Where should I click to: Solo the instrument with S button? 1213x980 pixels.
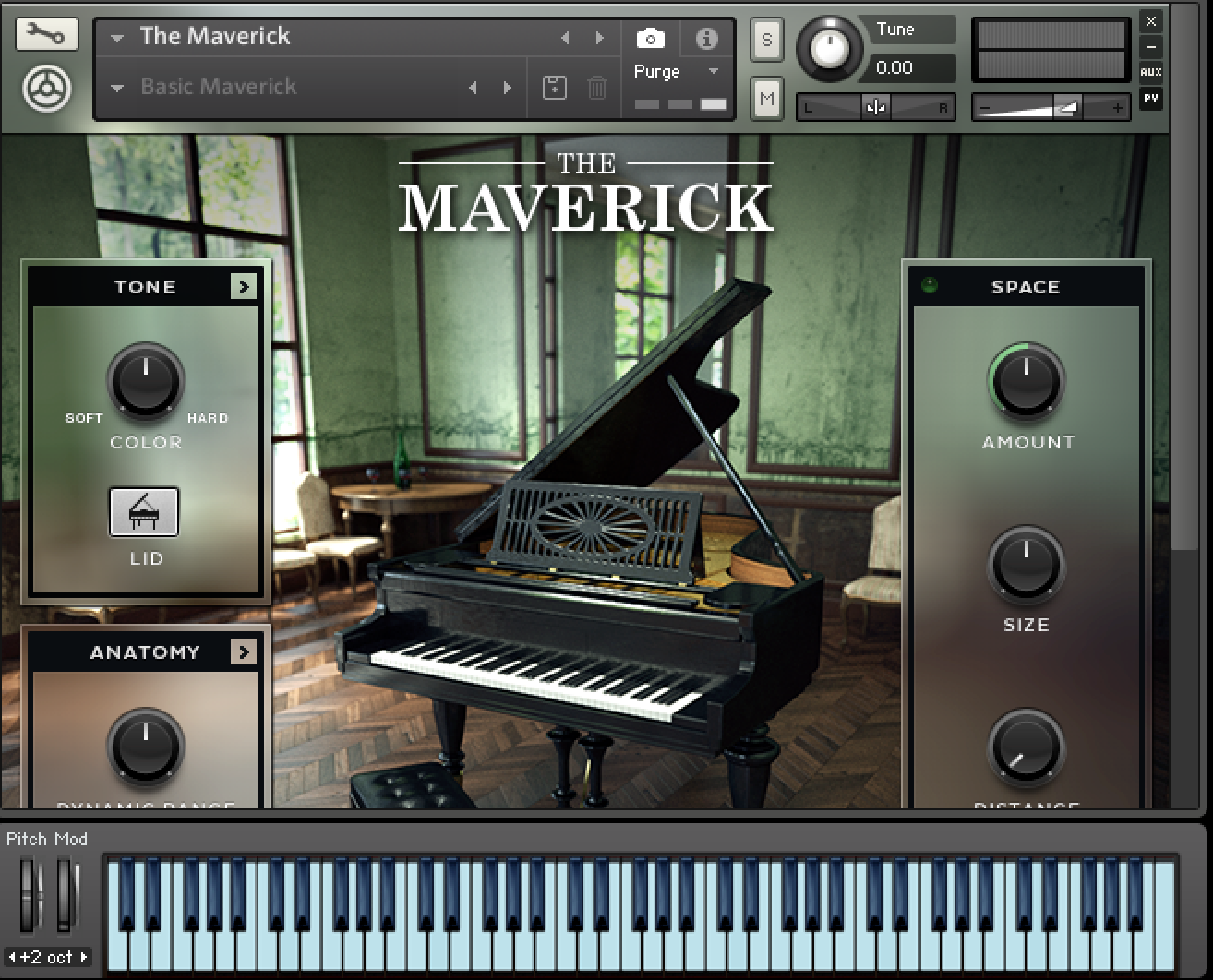[x=767, y=40]
